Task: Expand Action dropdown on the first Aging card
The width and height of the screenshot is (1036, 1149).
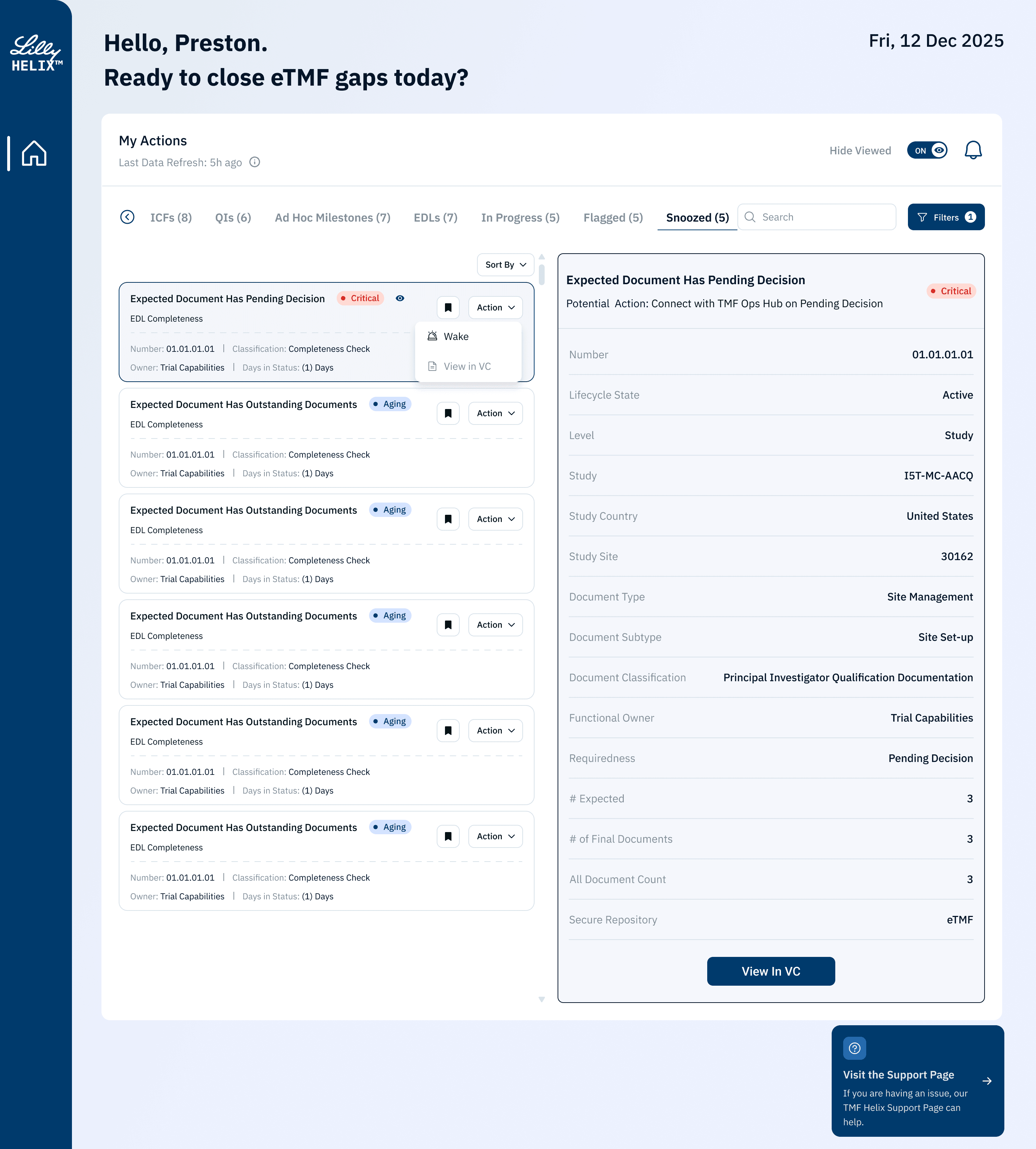Action: (x=495, y=413)
